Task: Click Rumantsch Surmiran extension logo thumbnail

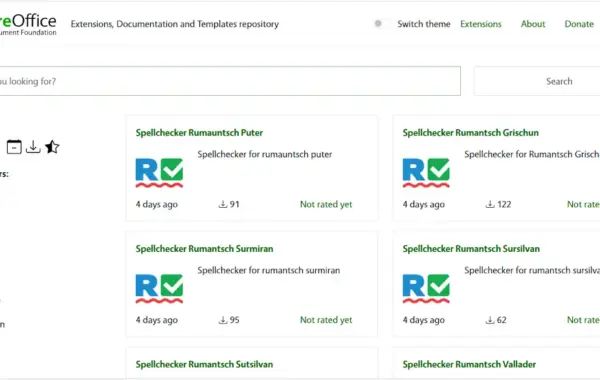Action: (x=159, y=289)
